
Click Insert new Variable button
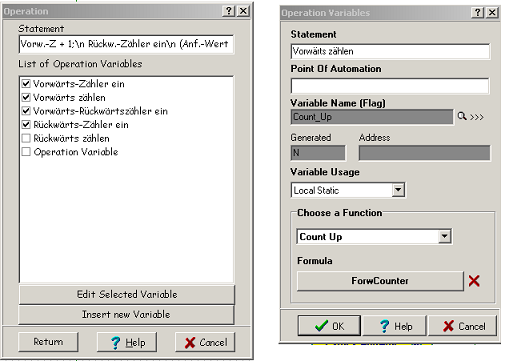point(126,314)
